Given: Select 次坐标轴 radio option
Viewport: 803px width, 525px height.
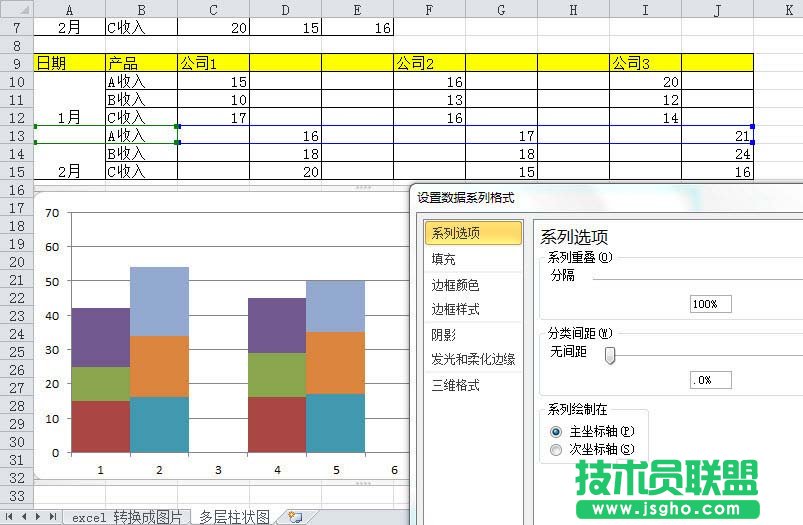Looking at the screenshot, I should [x=556, y=450].
